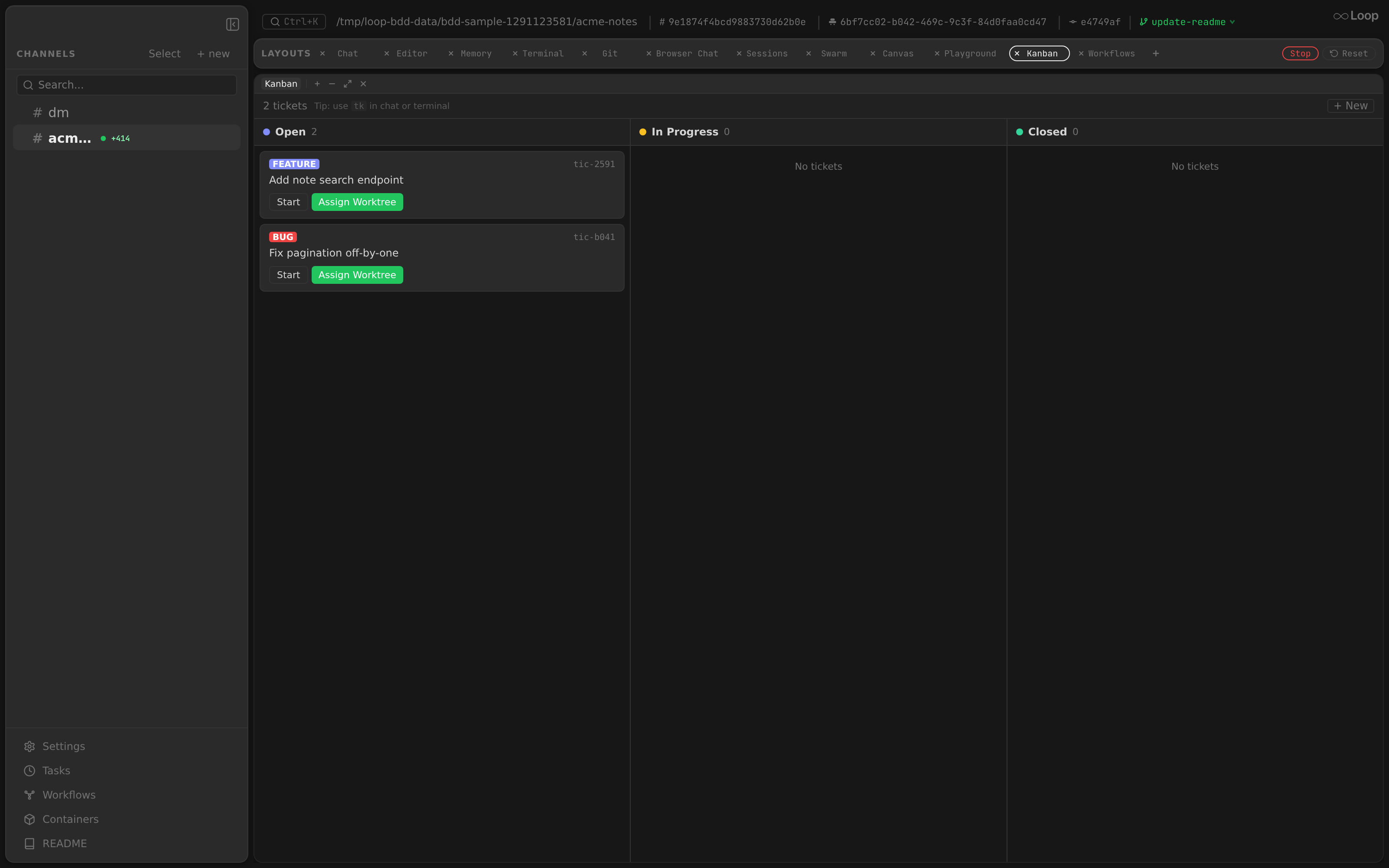Viewport: 1389px width, 868px height.
Task: Switch to the Terminal layout
Action: (x=543, y=53)
